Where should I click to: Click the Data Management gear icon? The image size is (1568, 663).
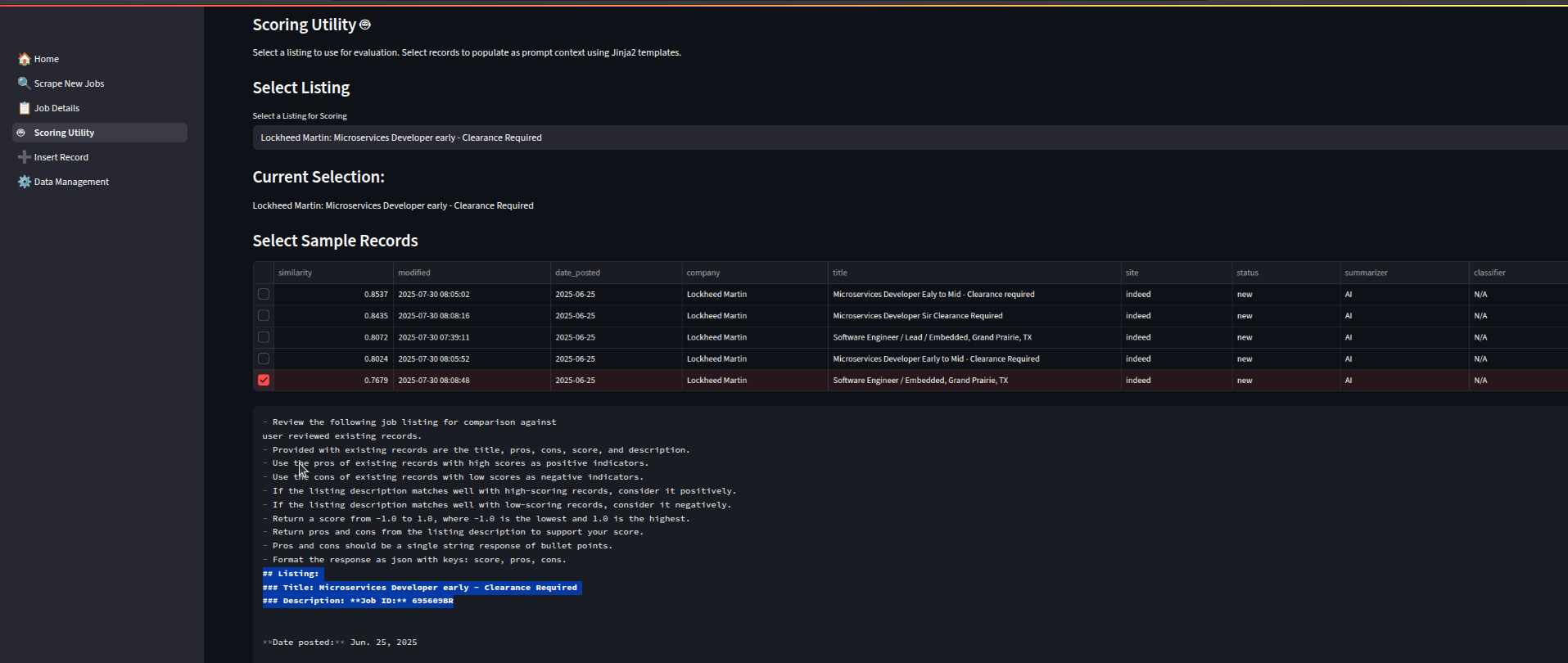pos(25,182)
